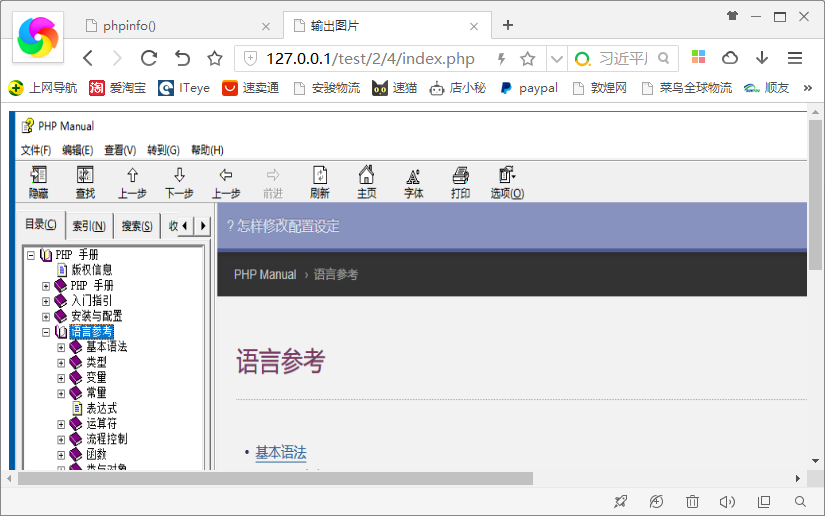Click the cloud sync icon
Image resolution: width=825 pixels, height=516 pixels.
coord(730,58)
